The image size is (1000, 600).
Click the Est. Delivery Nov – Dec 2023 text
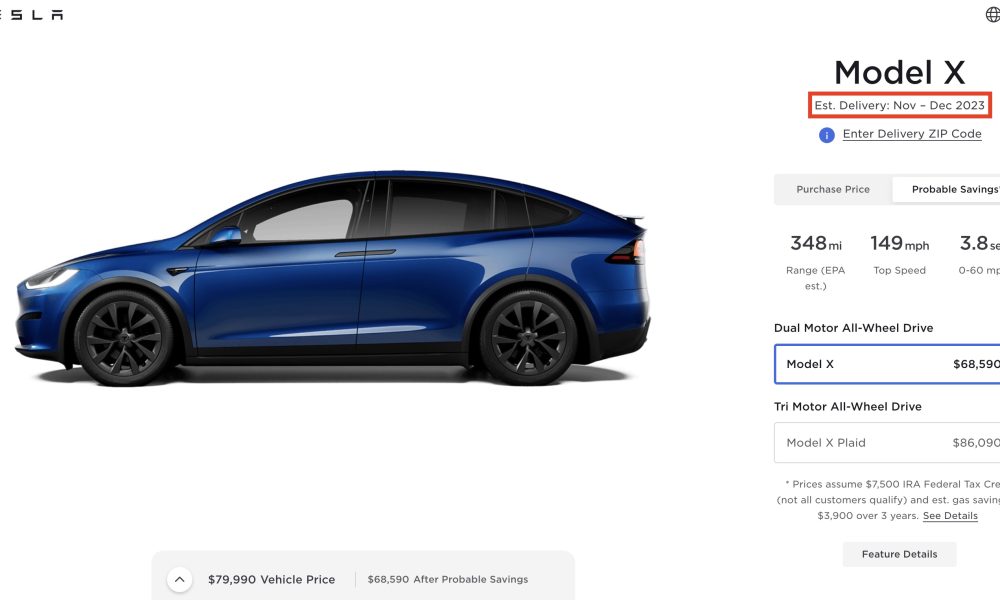899,105
